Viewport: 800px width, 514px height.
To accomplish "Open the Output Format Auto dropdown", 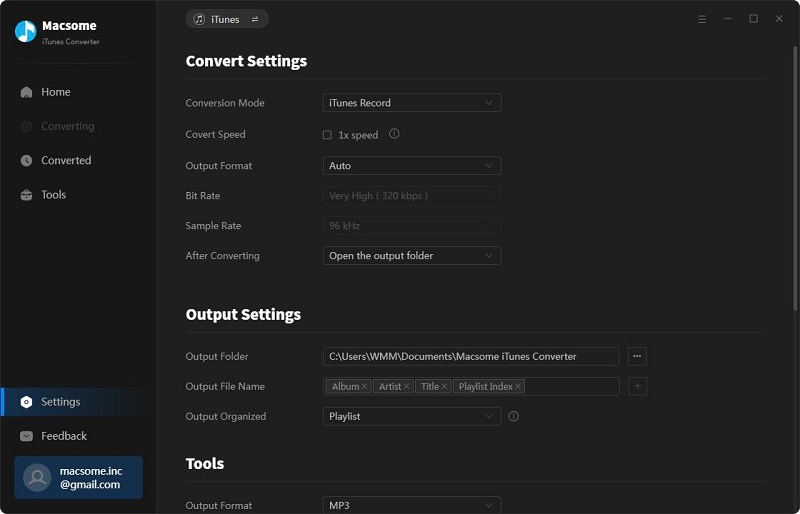I will point(412,165).
